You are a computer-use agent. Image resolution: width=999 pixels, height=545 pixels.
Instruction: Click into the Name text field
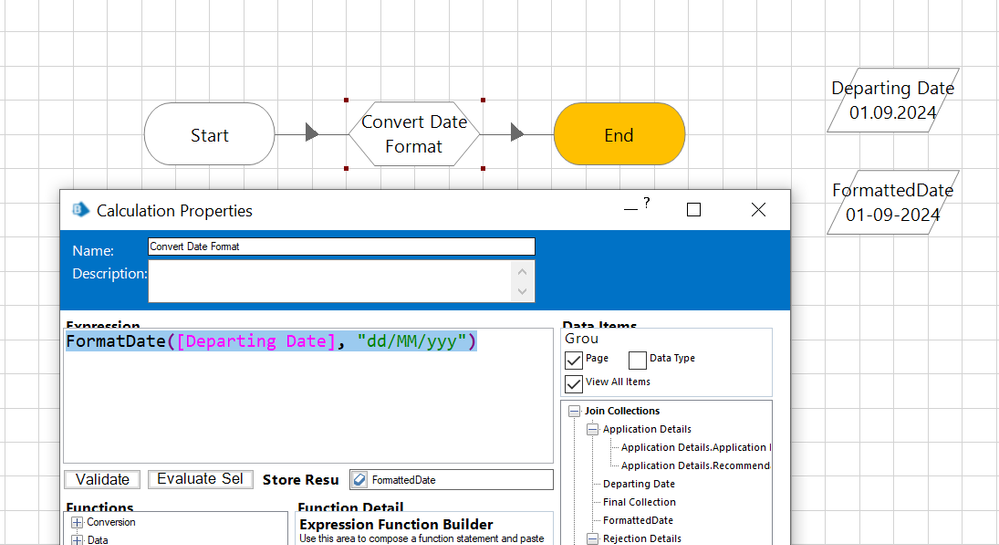(341, 246)
